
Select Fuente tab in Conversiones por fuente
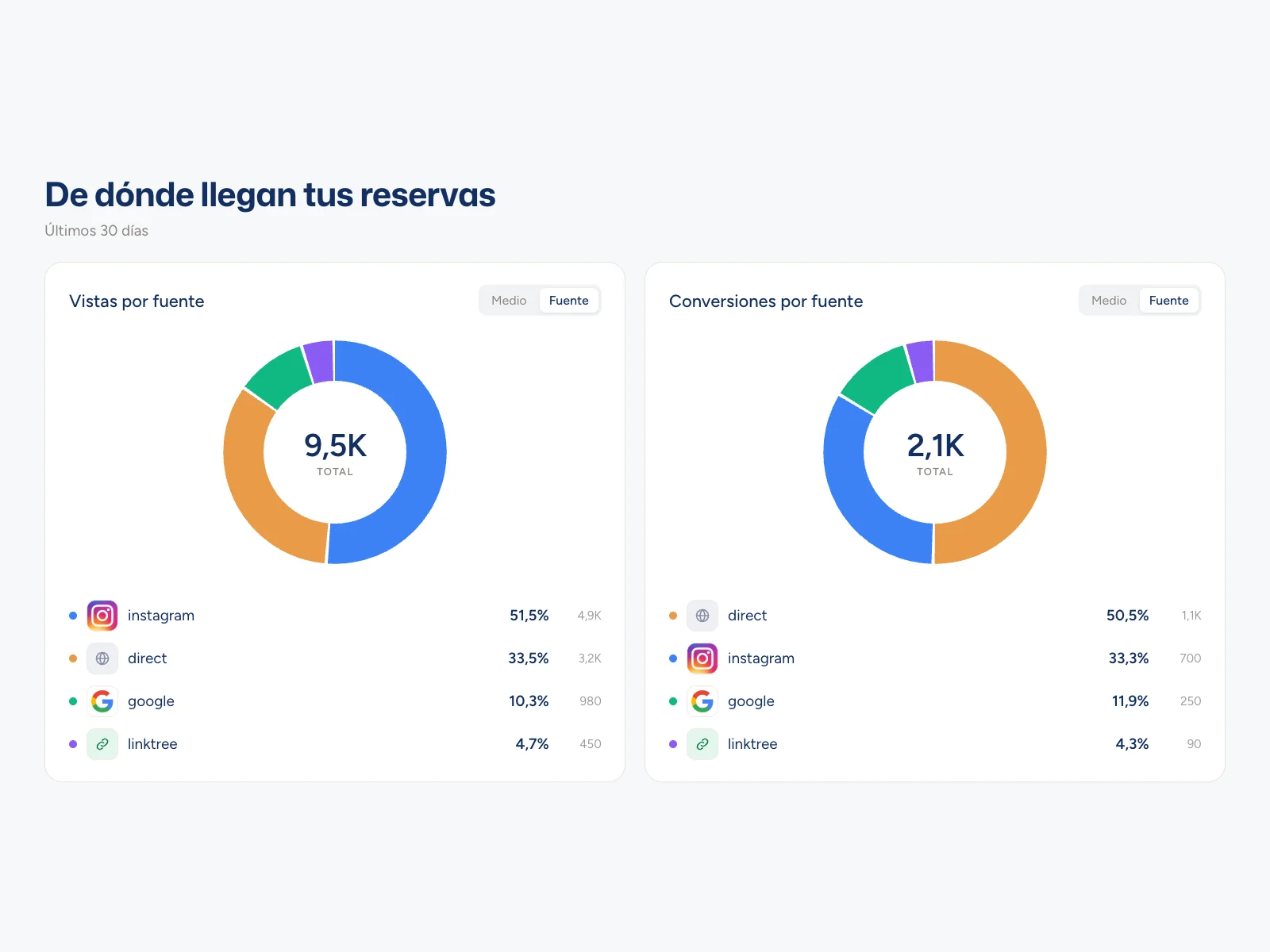[1169, 301]
